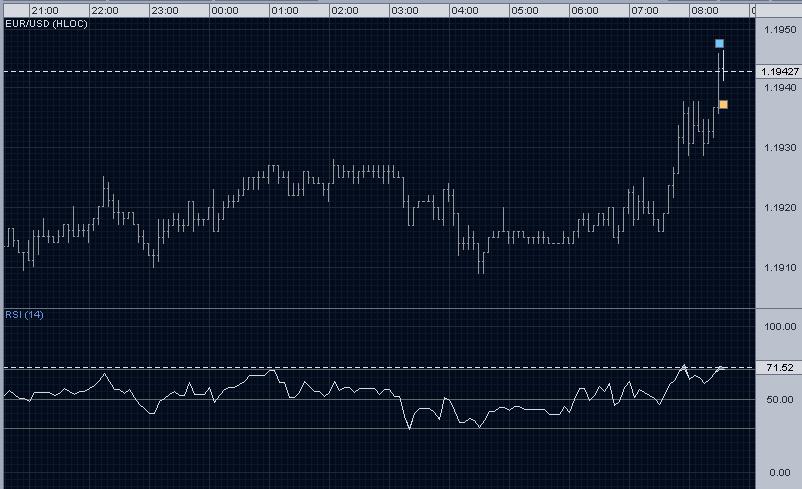
Task: Click the 06:00 time axis label
Action: pyautogui.click(x=585, y=10)
